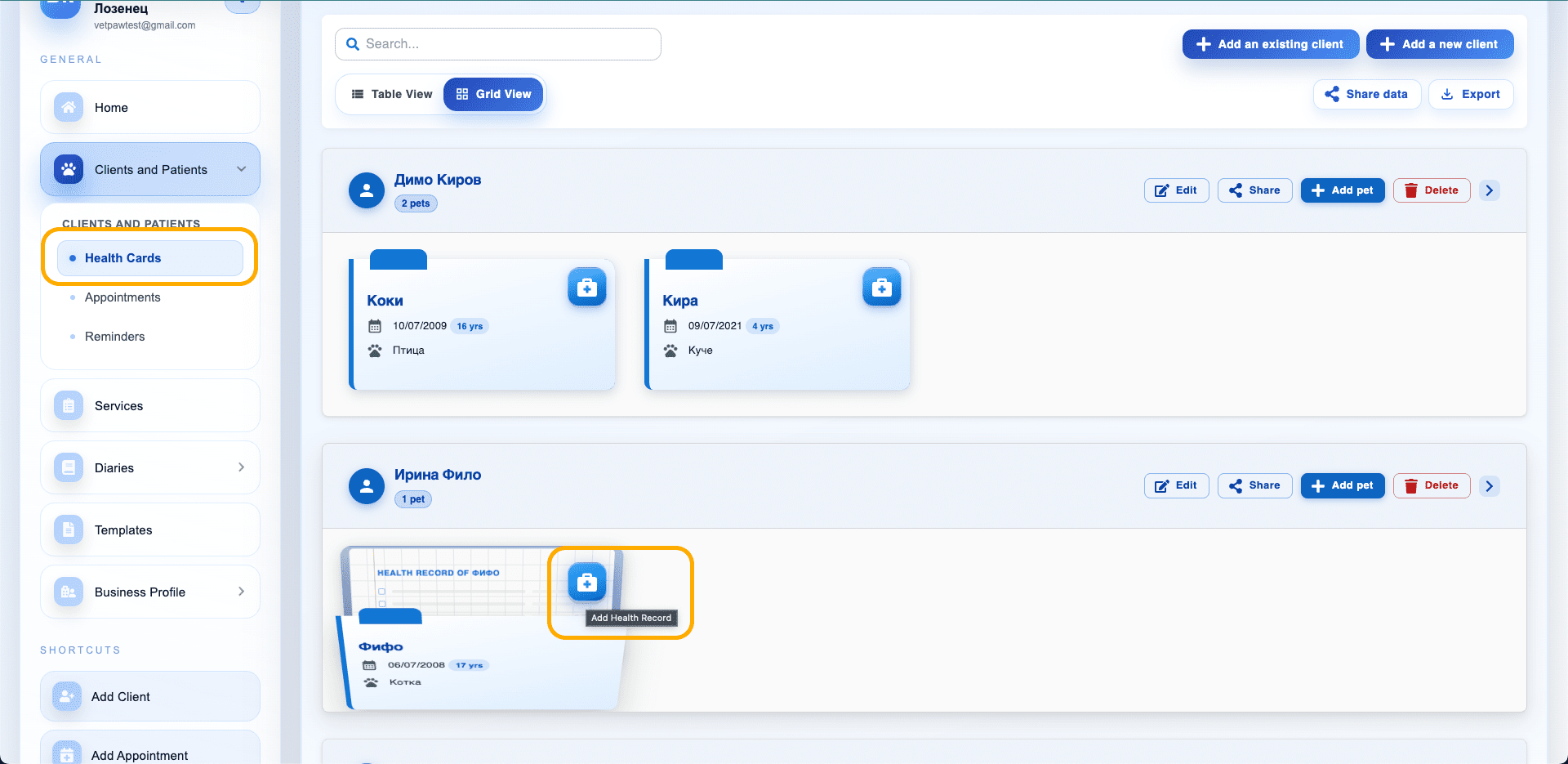Image resolution: width=1568 pixels, height=764 pixels.
Task: Open the Кира pet card
Action: pyautogui.click(x=777, y=324)
